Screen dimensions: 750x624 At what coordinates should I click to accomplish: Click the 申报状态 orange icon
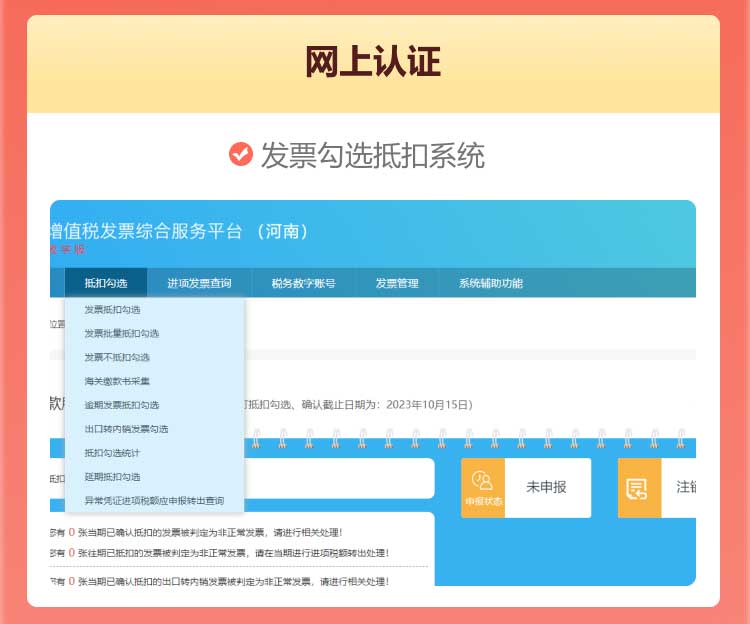(x=483, y=487)
